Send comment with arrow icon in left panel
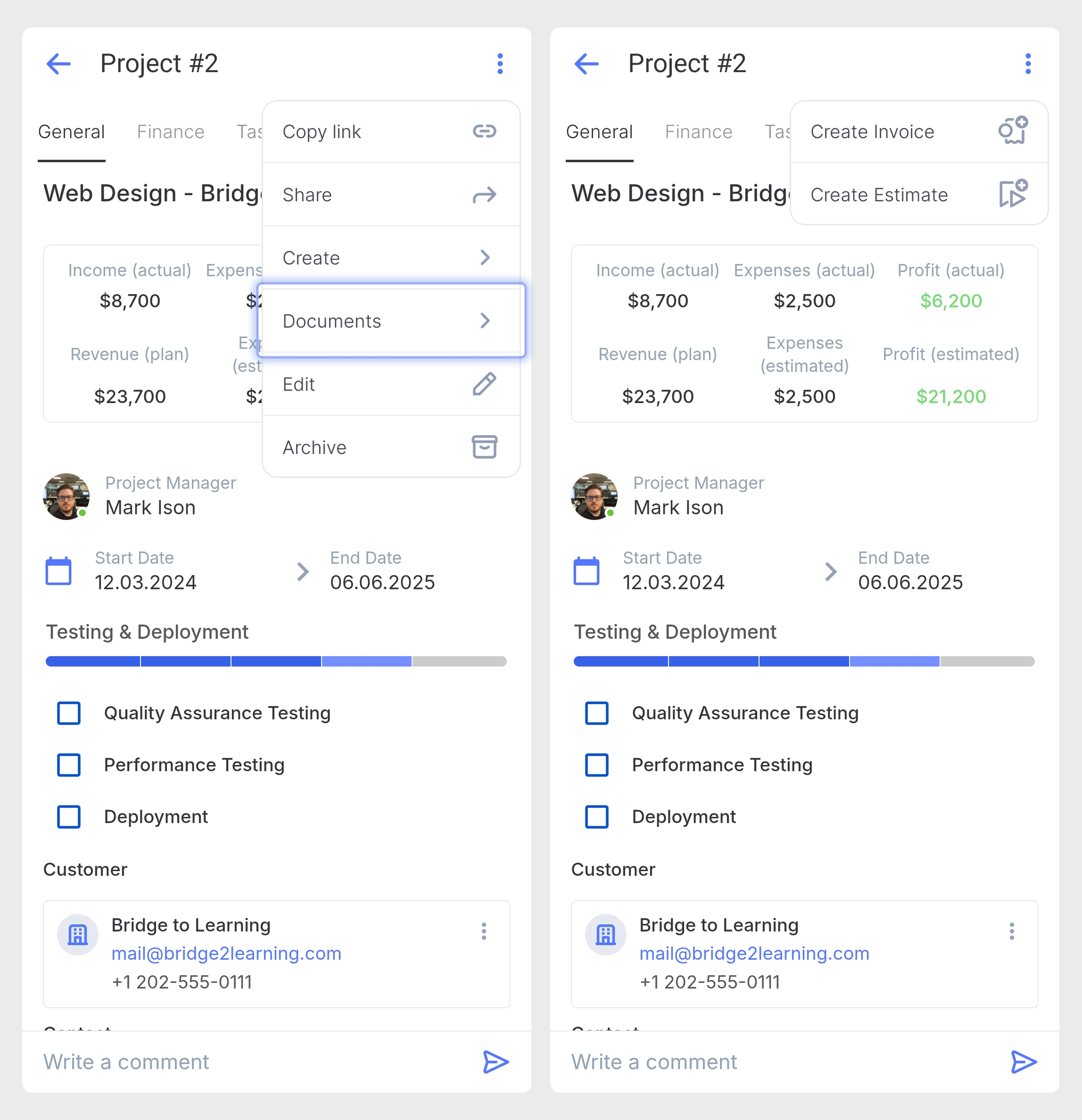 pyautogui.click(x=495, y=1062)
